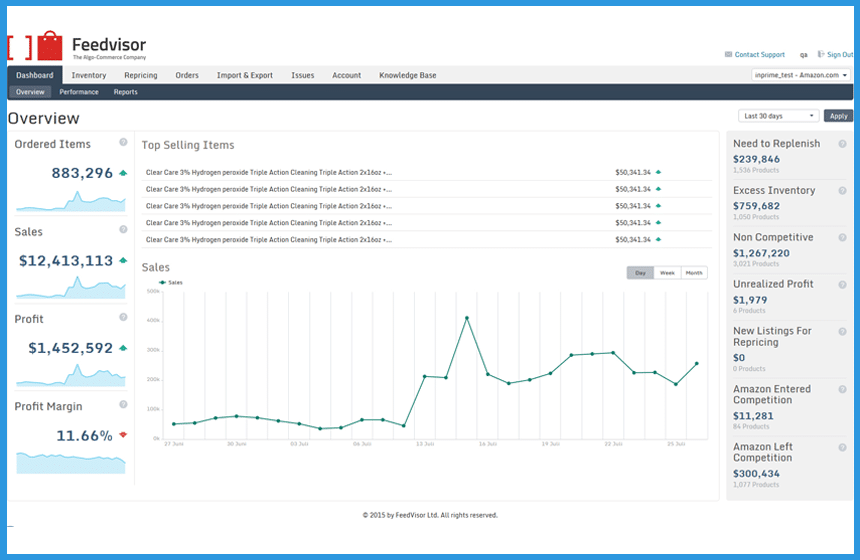Screen dimensions: 860x560
Task: Open help icon for Sales metric
Action: 123,229
